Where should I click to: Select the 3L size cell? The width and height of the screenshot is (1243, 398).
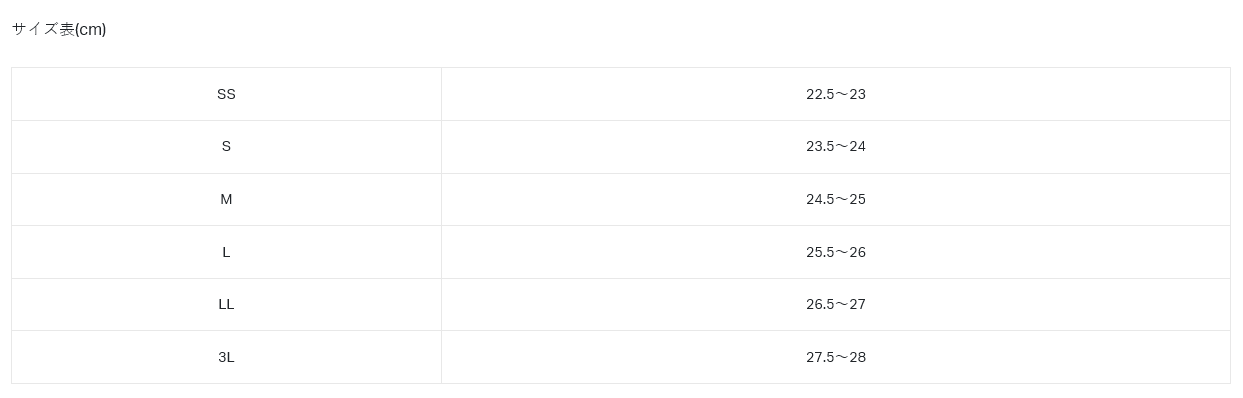[x=226, y=357]
